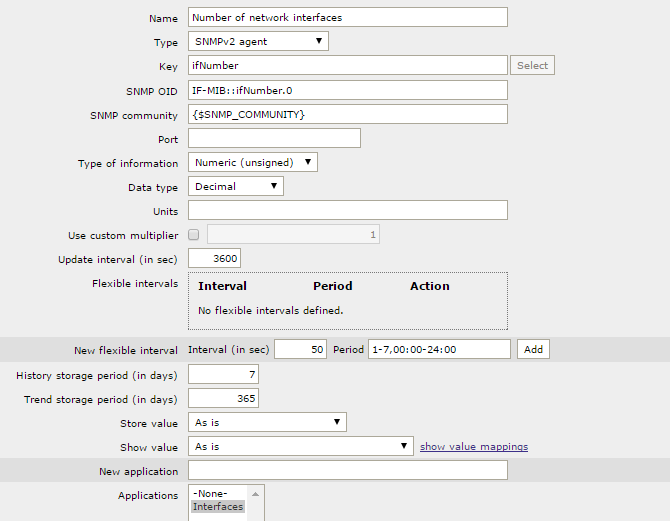Click the New application text field
Screen dimensions: 670x521
[x=347, y=470]
